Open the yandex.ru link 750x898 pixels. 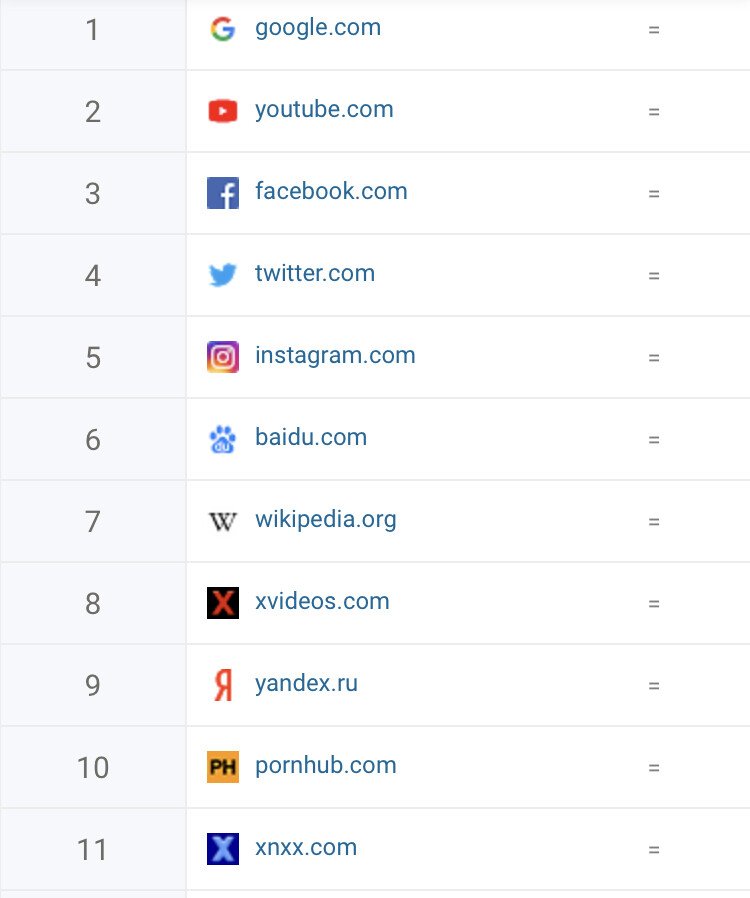(x=306, y=684)
